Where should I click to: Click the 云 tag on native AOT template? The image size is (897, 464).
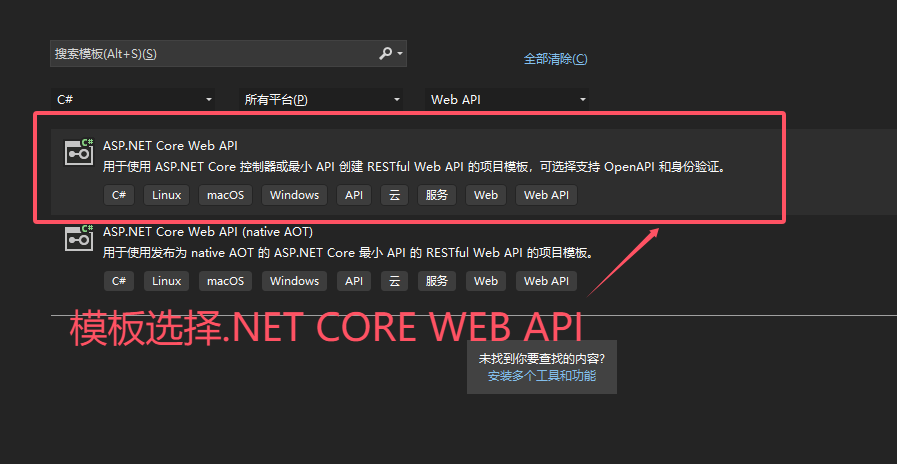click(394, 281)
